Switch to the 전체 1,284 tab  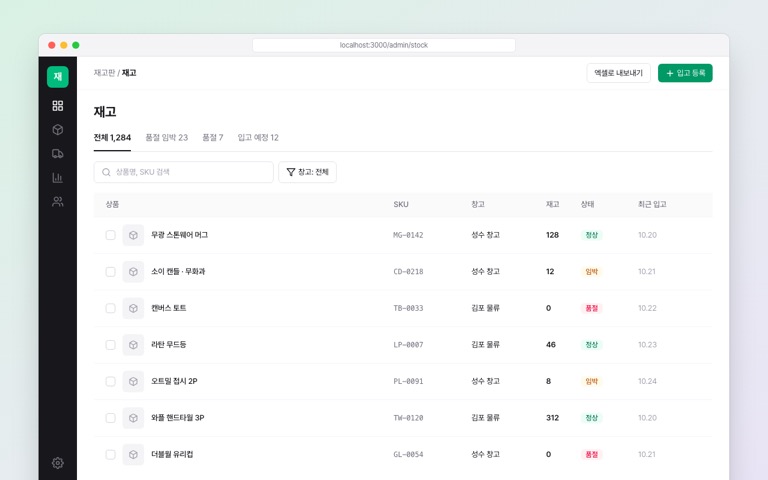coord(112,138)
